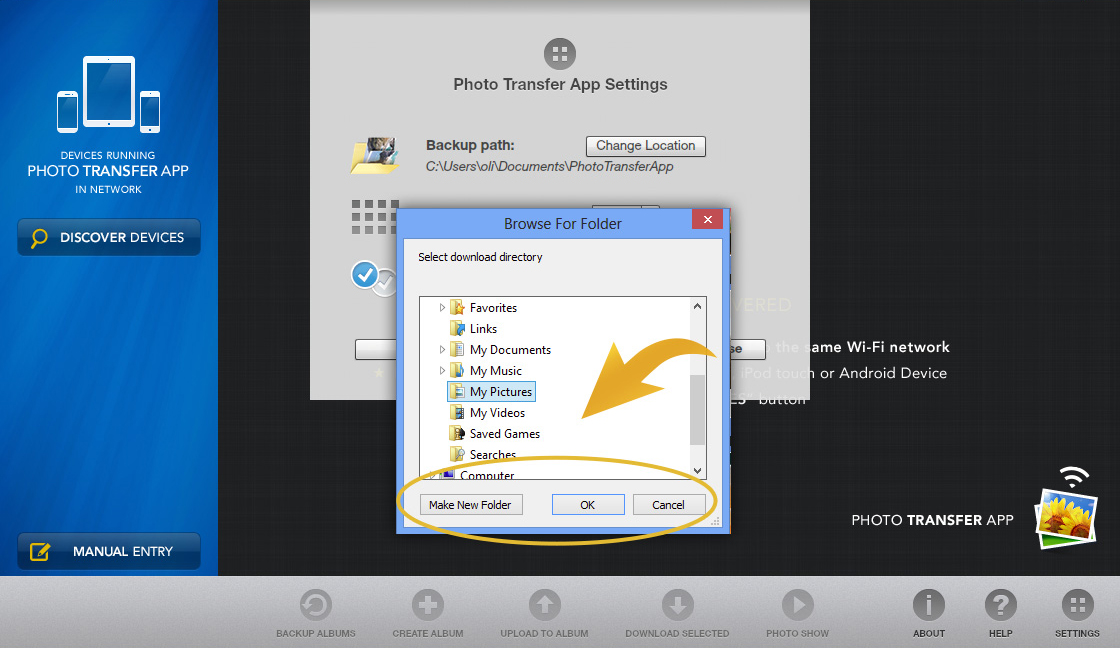This screenshot has width=1120, height=648.
Task: Close the Browse For Folder dialog
Action: [708, 219]
